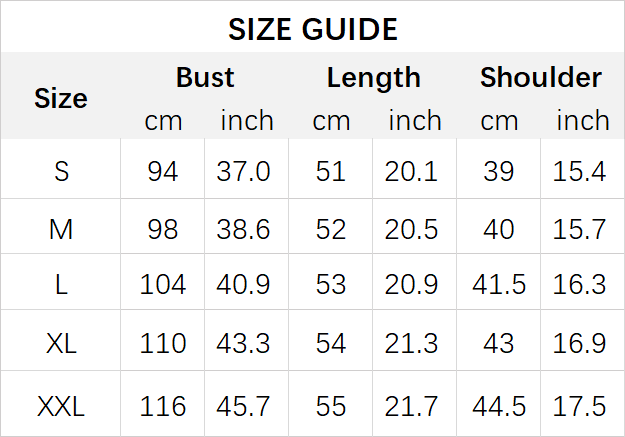Click the 21.7 inch length value
625x437 pixels.
tap(412, 406)
